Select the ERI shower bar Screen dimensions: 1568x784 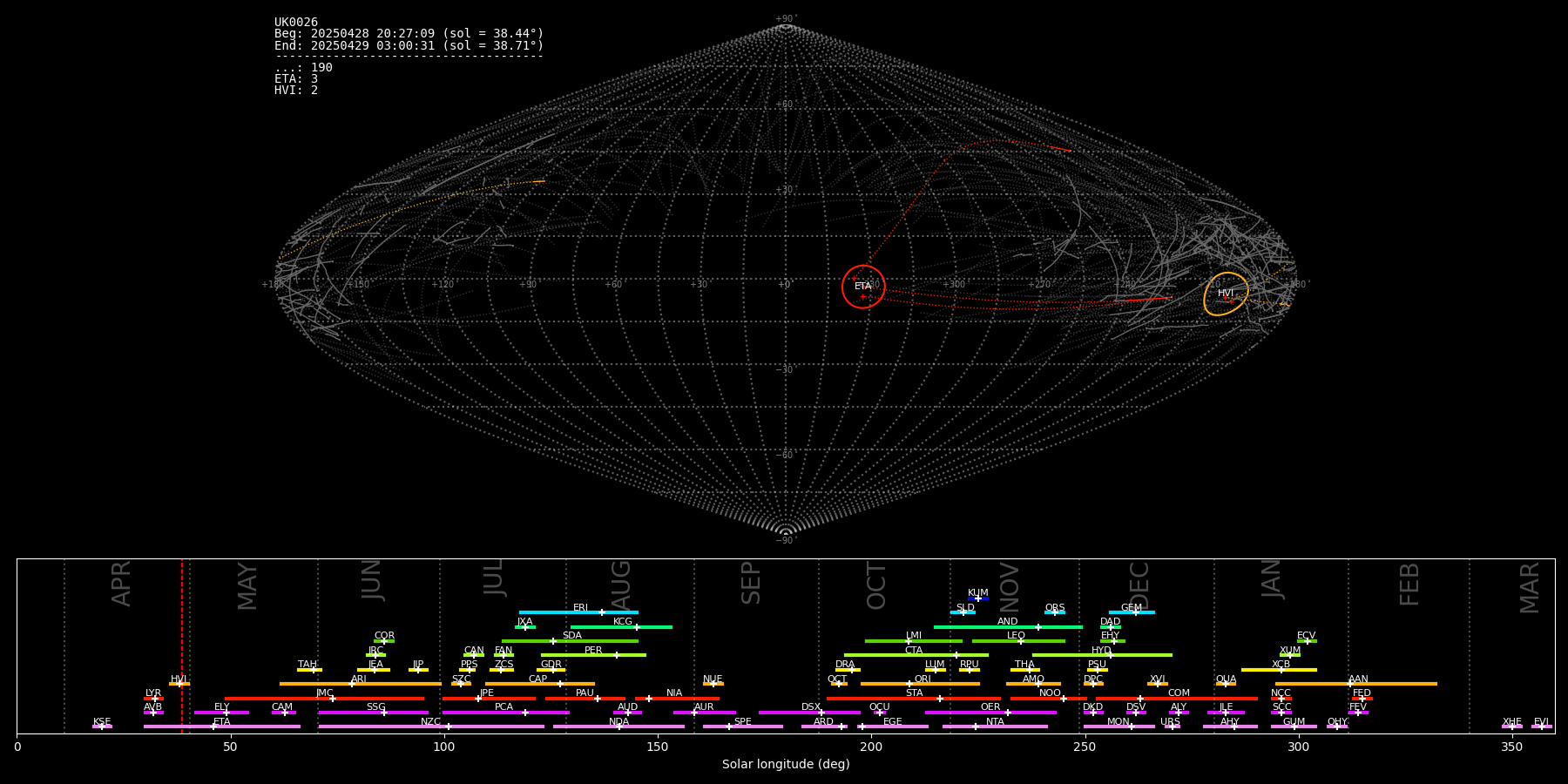coord(578,612)
